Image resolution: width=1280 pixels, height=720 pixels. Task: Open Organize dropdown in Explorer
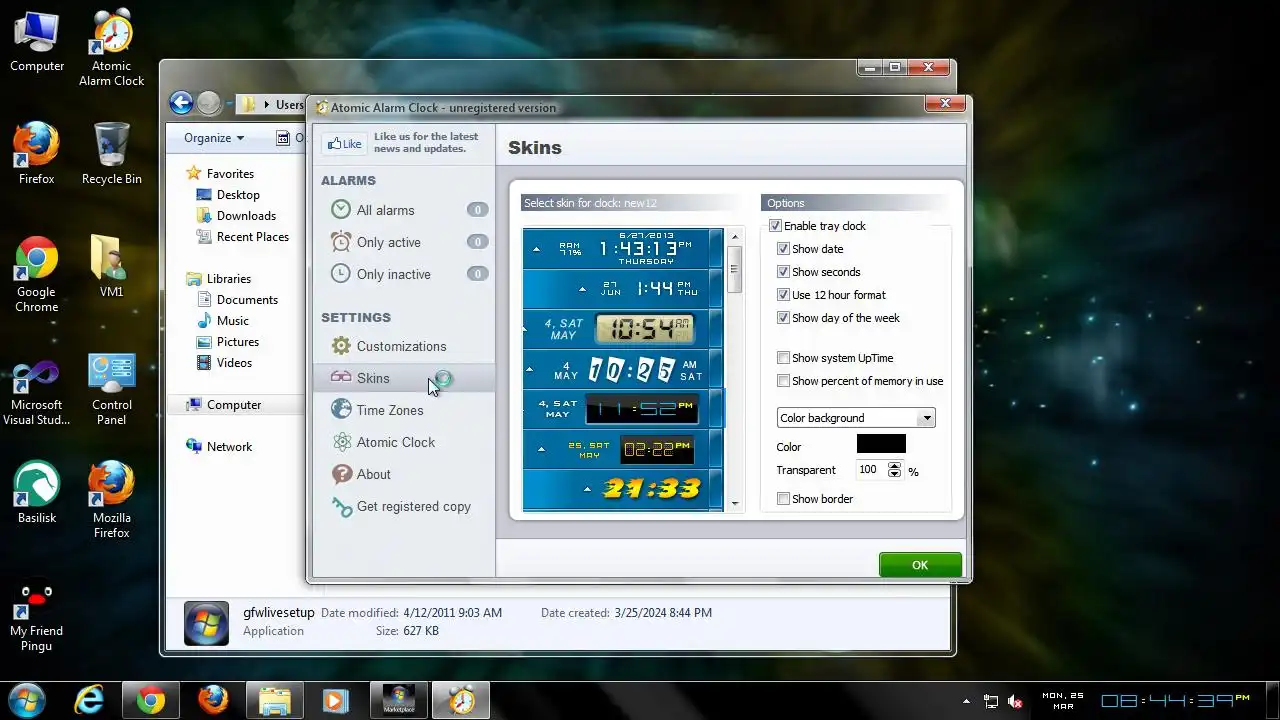click(213, 138)
